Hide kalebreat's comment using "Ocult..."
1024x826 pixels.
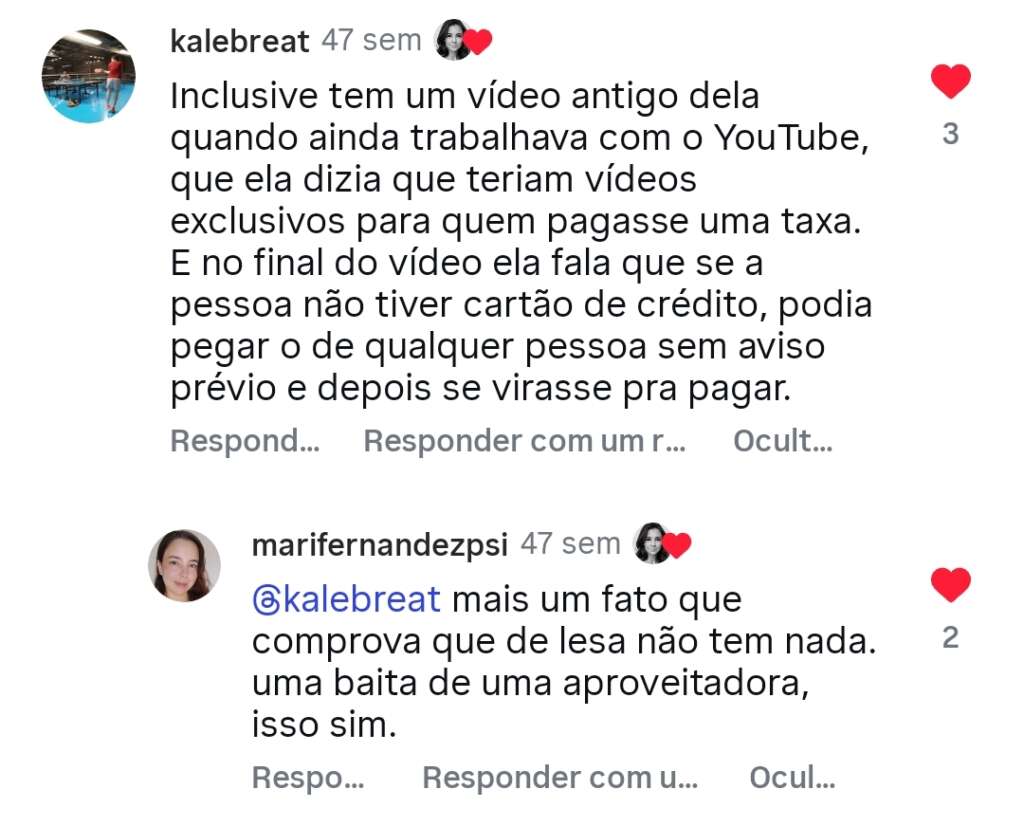click(x=783, y=441)
